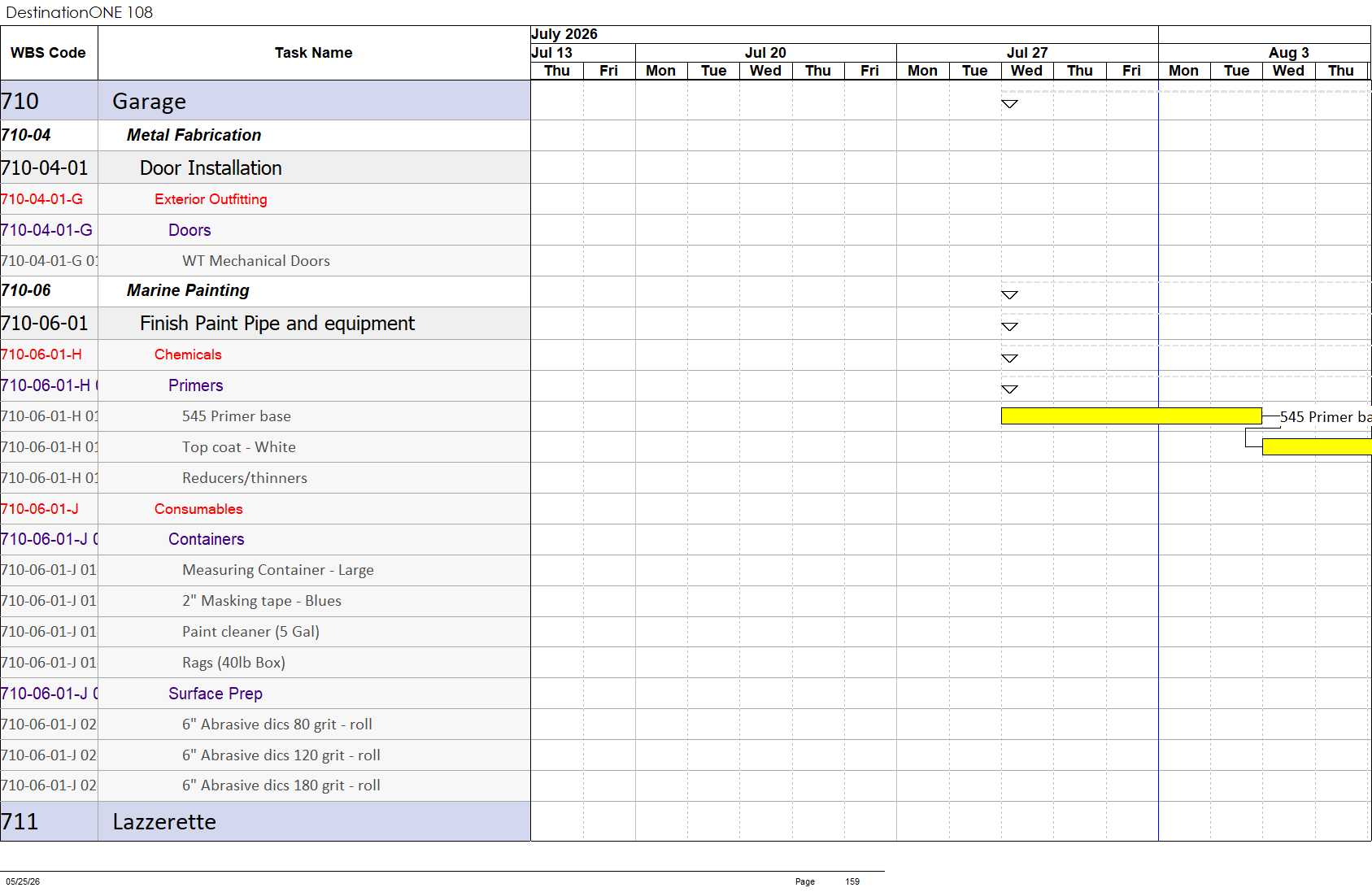Click the summary triangle marker in the Garage row

(x=1009, y=104)
